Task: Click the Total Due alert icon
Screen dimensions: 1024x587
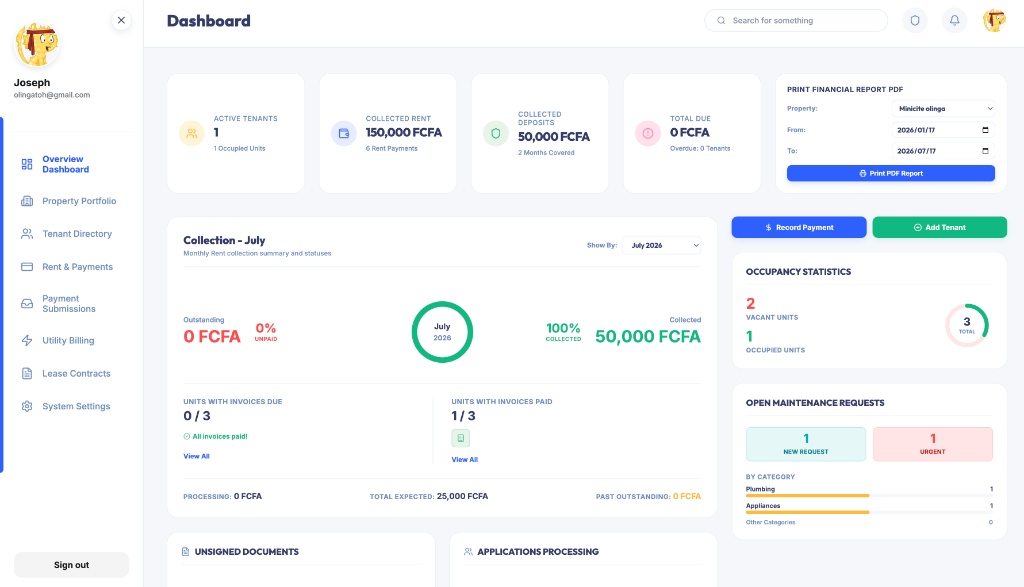Action: [648, 133]
